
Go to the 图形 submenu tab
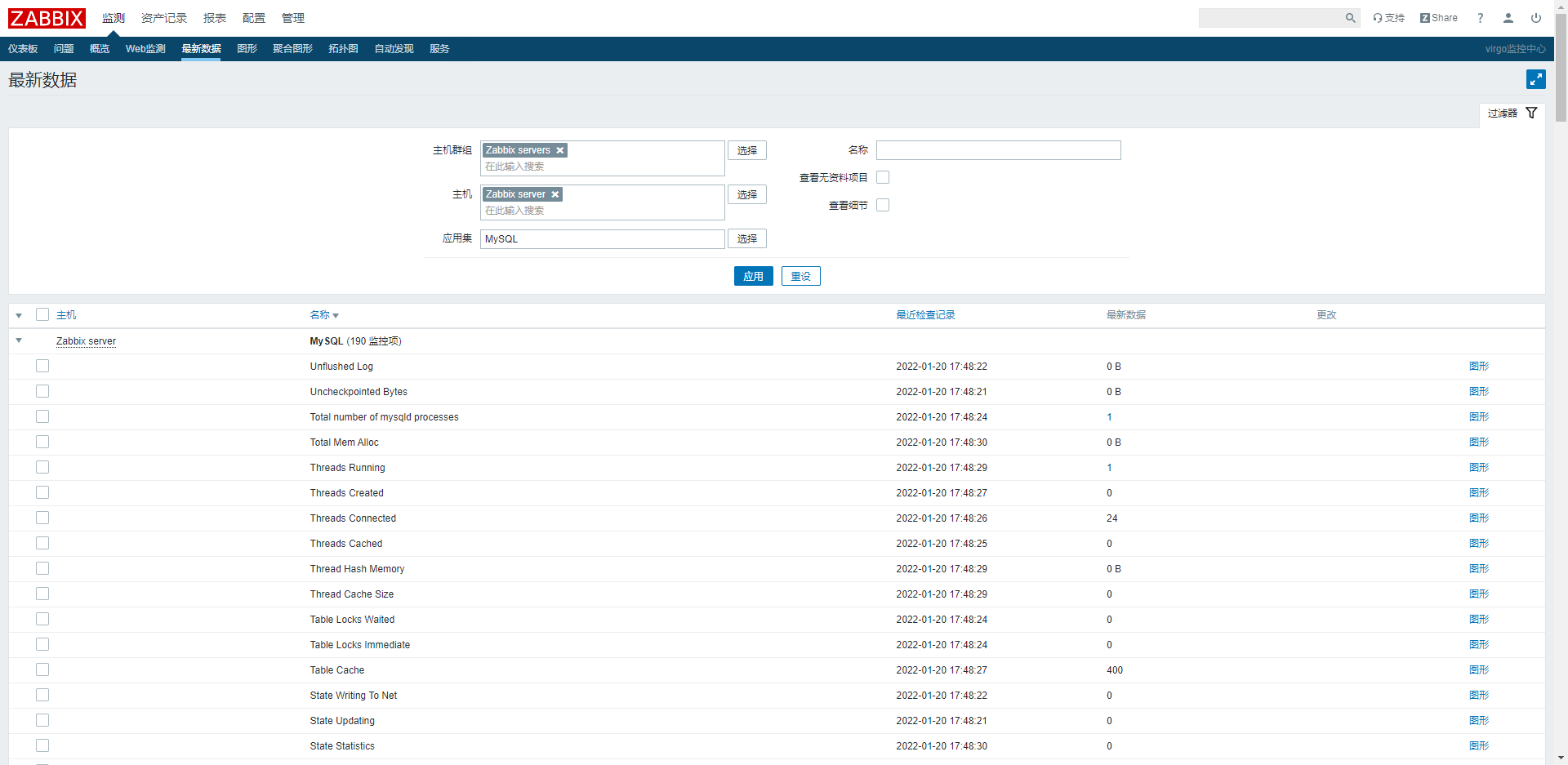[x=247, y=49]
